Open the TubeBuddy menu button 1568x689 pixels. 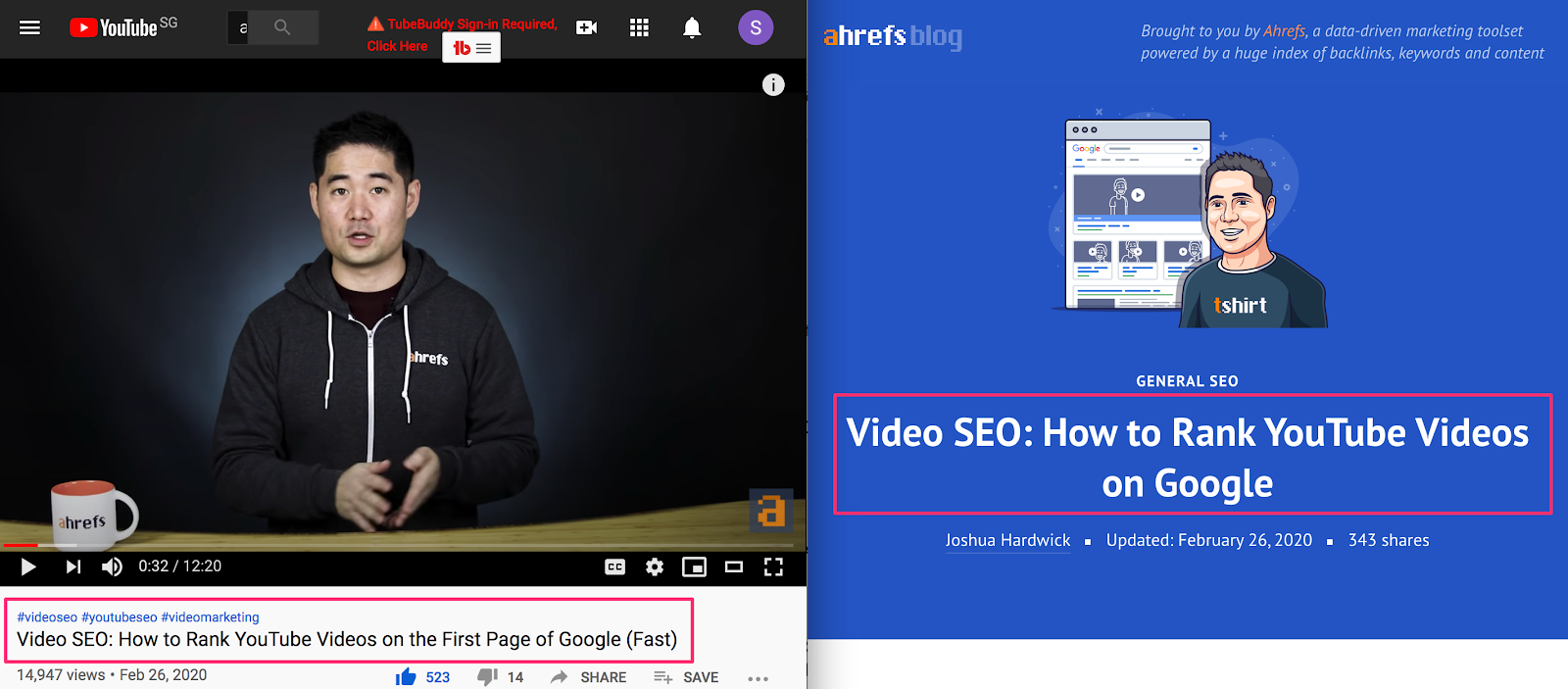tap(471, 47)
